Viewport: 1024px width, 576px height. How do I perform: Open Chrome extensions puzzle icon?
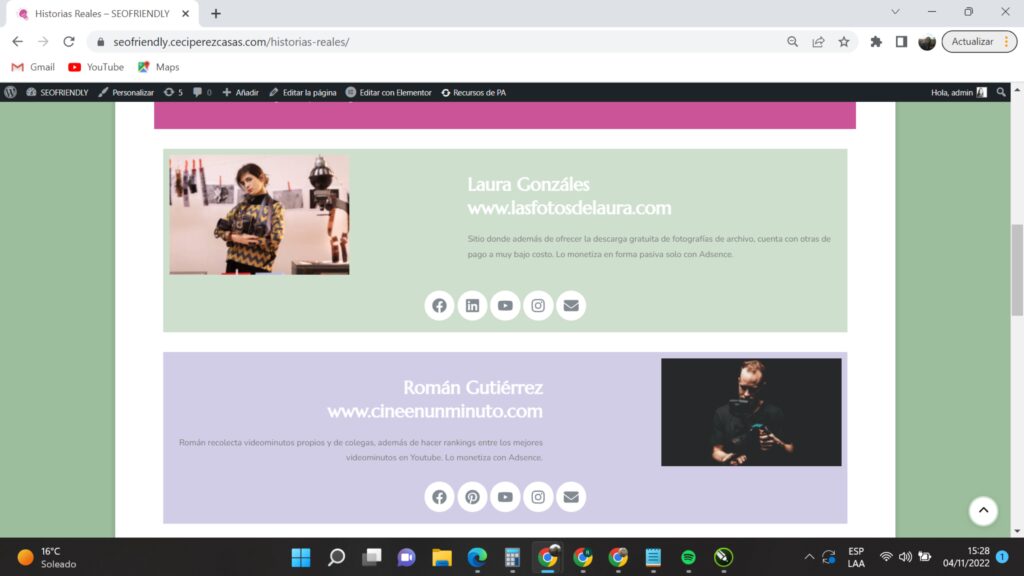[x=876, y=42]
